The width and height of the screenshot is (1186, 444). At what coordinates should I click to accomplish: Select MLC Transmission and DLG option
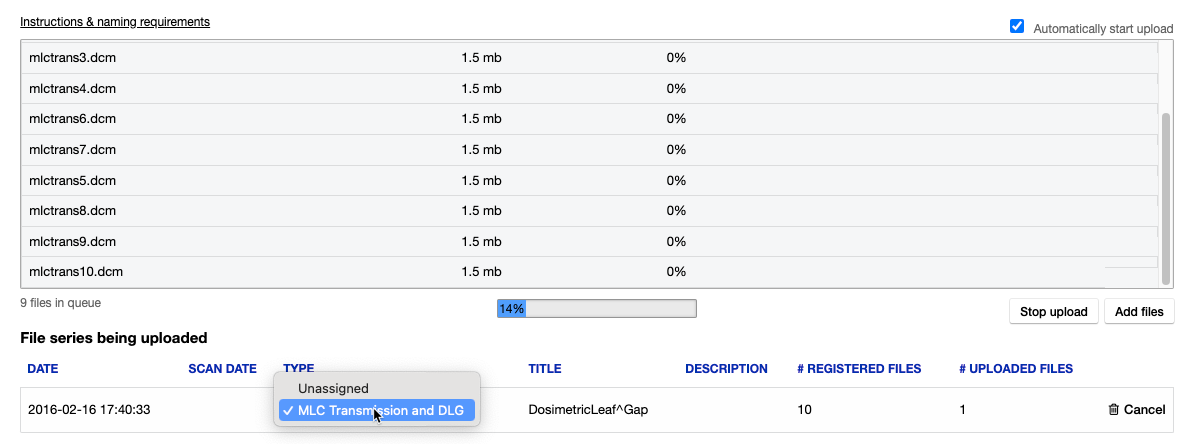coord(378,410)
